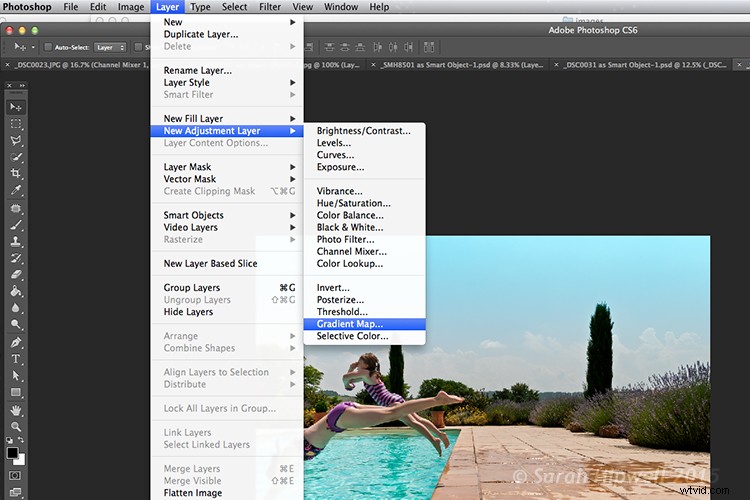The image size is (750, 500).
Task: Select the Horizontal Type tool
Action: (16, 359)
